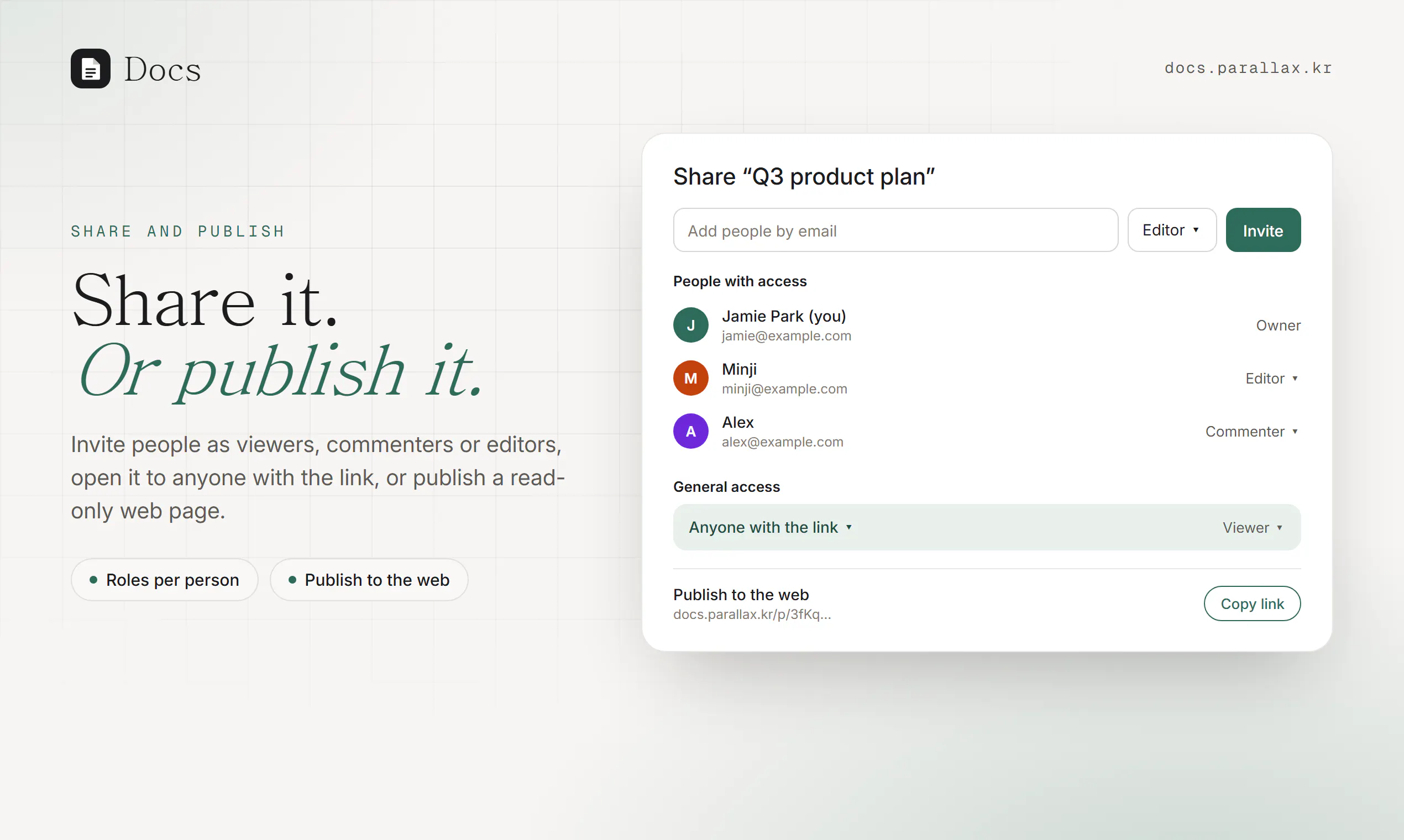Click the Share "Q3 product plan" title
Screen dimensions: 1404x840
tap(804, 177)
